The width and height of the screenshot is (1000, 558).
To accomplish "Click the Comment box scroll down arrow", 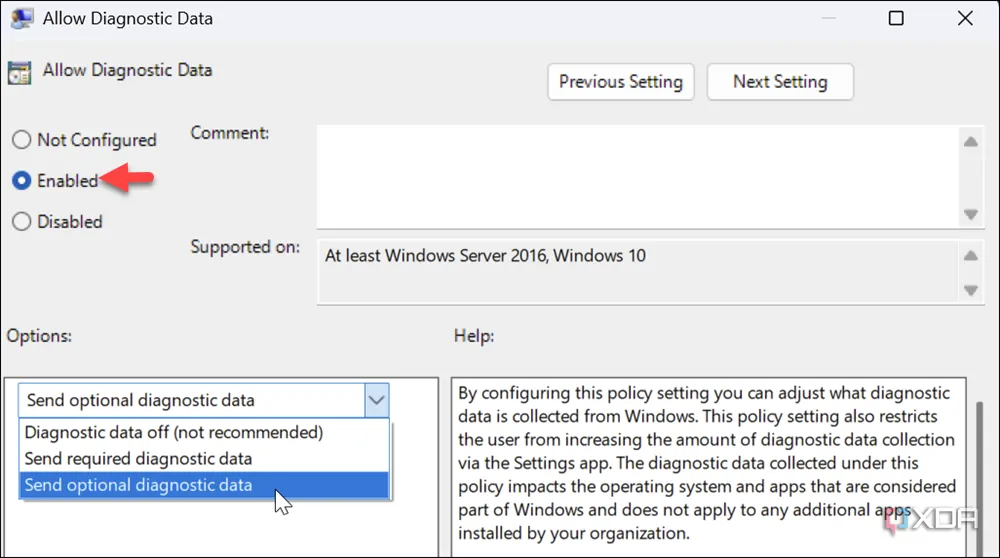I will pos(969,214).
